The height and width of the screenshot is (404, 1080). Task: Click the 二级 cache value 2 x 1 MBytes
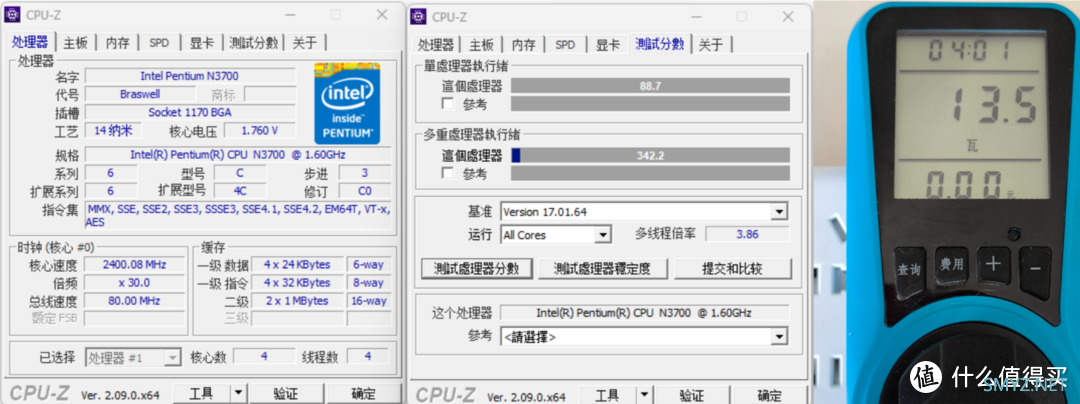point(296,301)
